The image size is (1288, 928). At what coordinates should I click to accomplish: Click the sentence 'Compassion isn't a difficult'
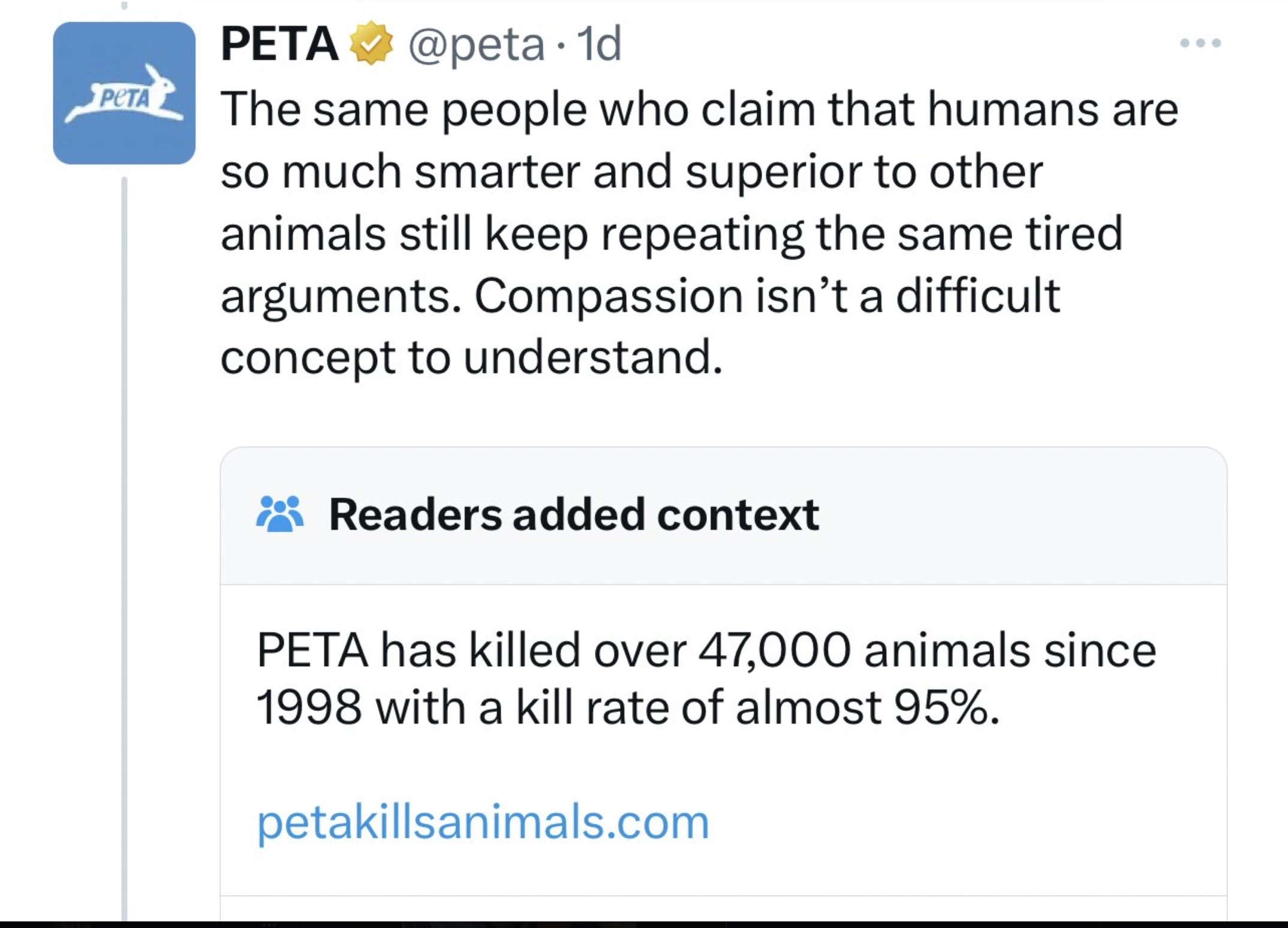click(x=768, y=296)
